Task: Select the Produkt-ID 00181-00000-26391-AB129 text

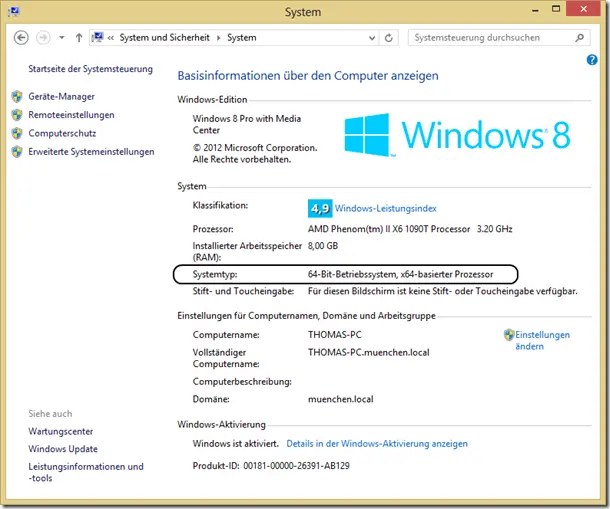Action: pyautogui.click(x=296, y=465)
